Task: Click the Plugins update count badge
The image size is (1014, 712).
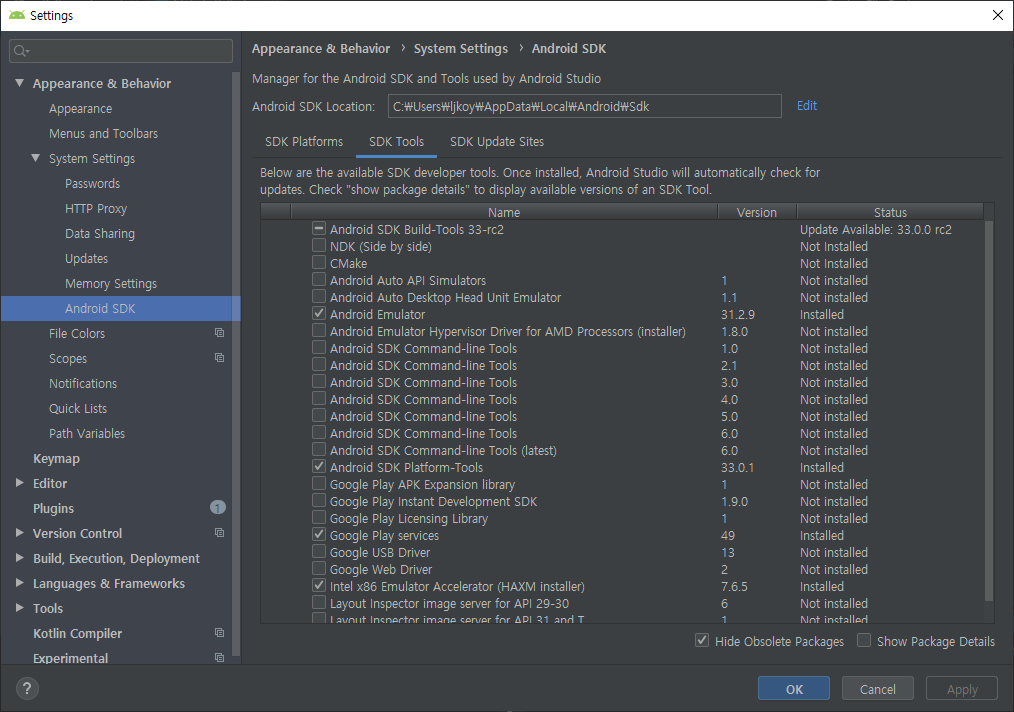Action: 217,508
